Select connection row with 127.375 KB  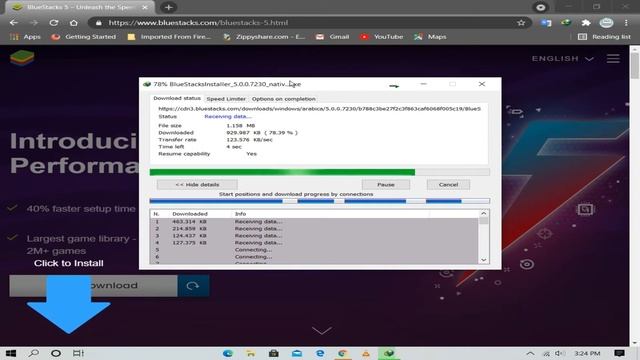[x=314, y=242]
